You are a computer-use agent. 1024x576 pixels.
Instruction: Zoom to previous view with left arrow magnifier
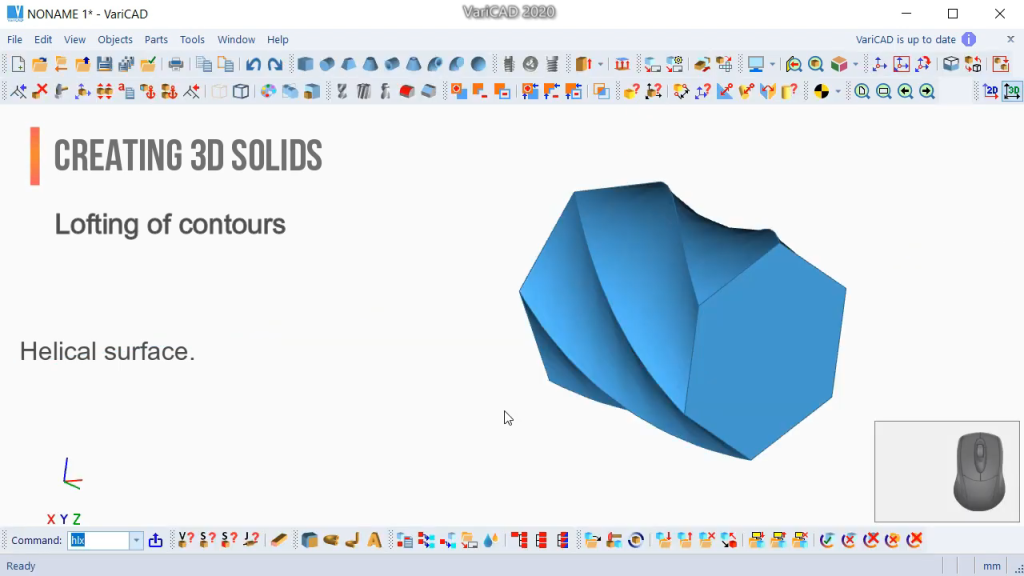(905, 91)
